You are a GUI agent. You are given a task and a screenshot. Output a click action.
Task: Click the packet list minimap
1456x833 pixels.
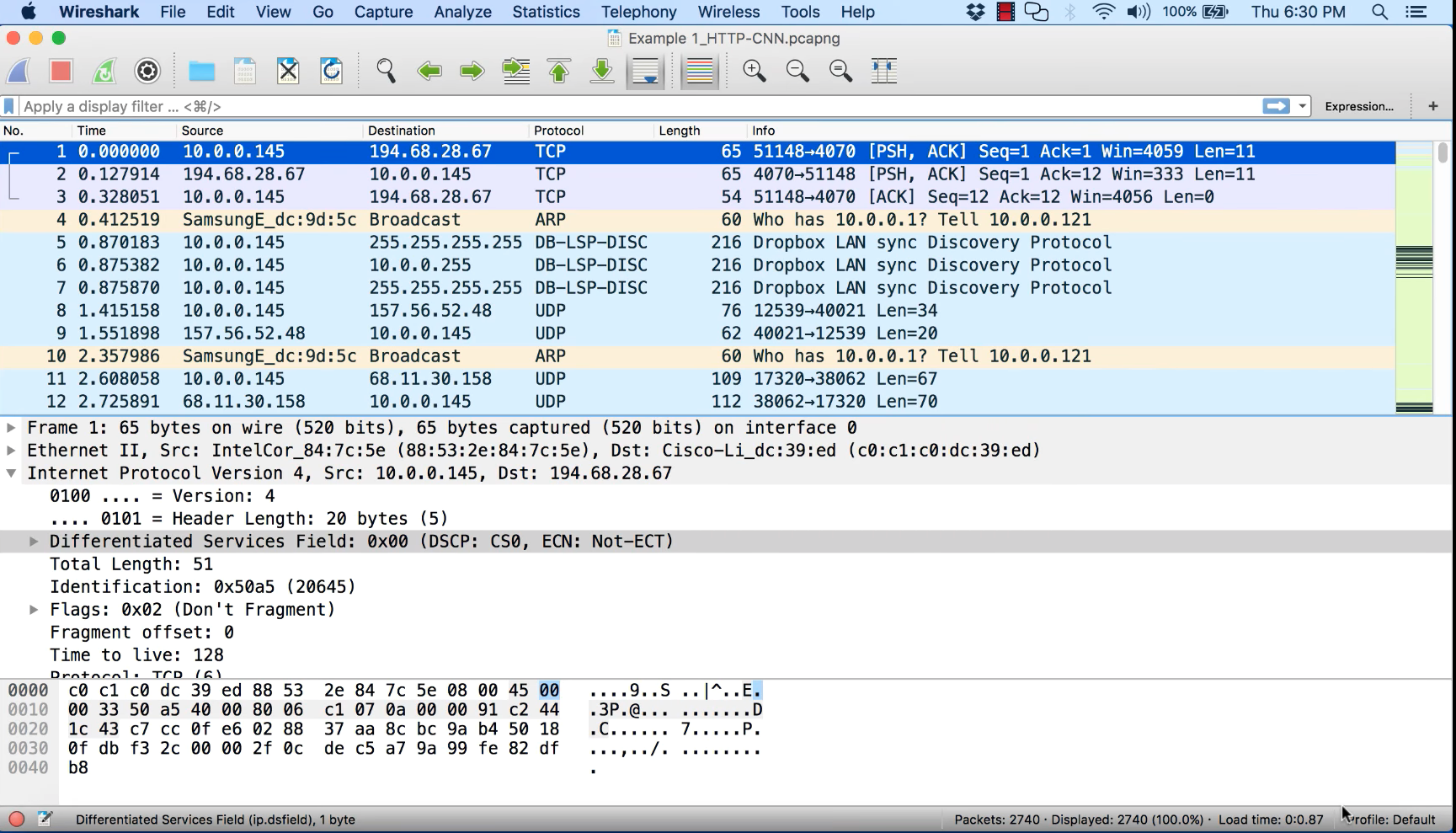click(1414, 278)
